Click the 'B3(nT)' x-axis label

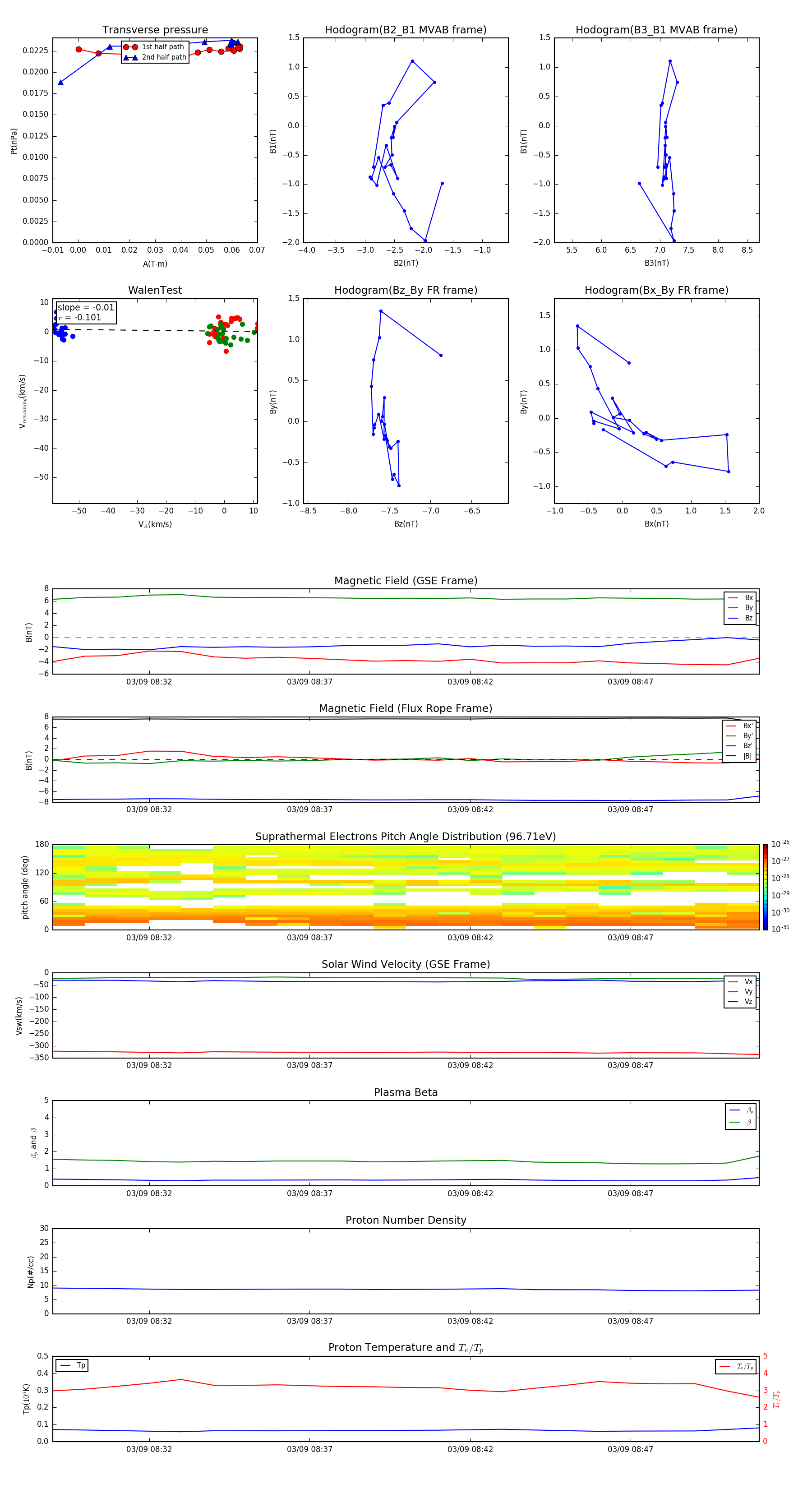[x=656, y=263]
